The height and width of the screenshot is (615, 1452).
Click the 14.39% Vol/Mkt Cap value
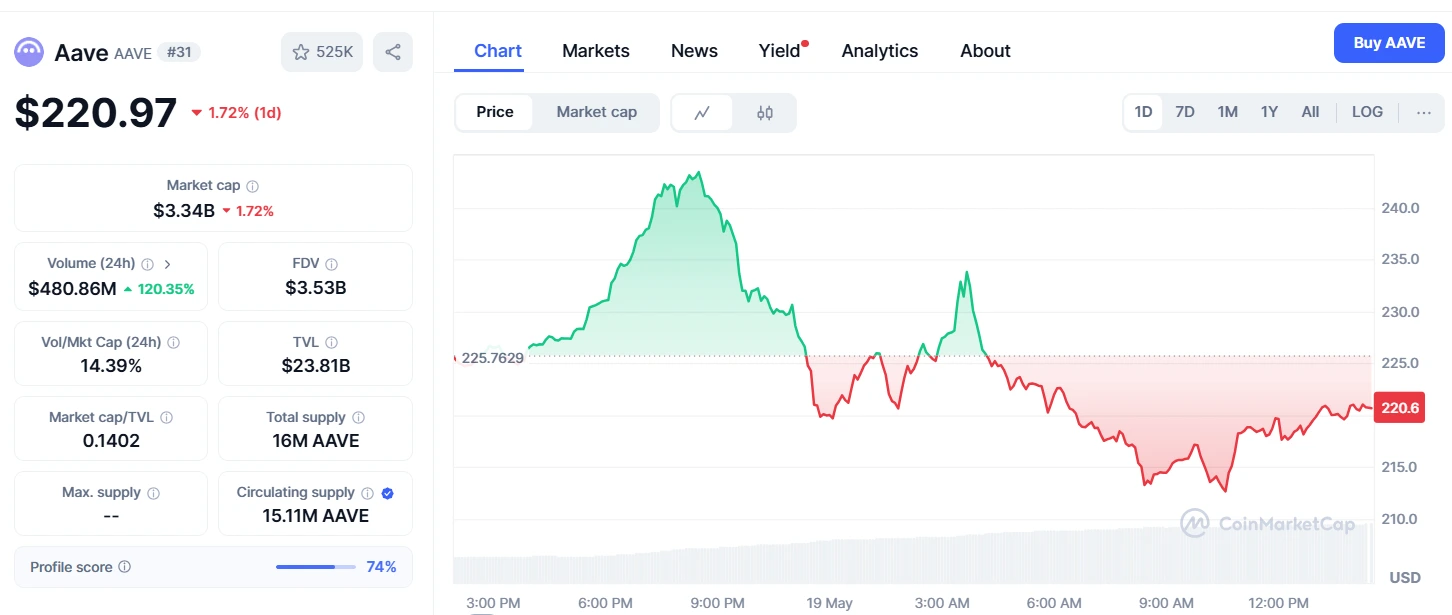pyautogui.click(x=111, y=366)
